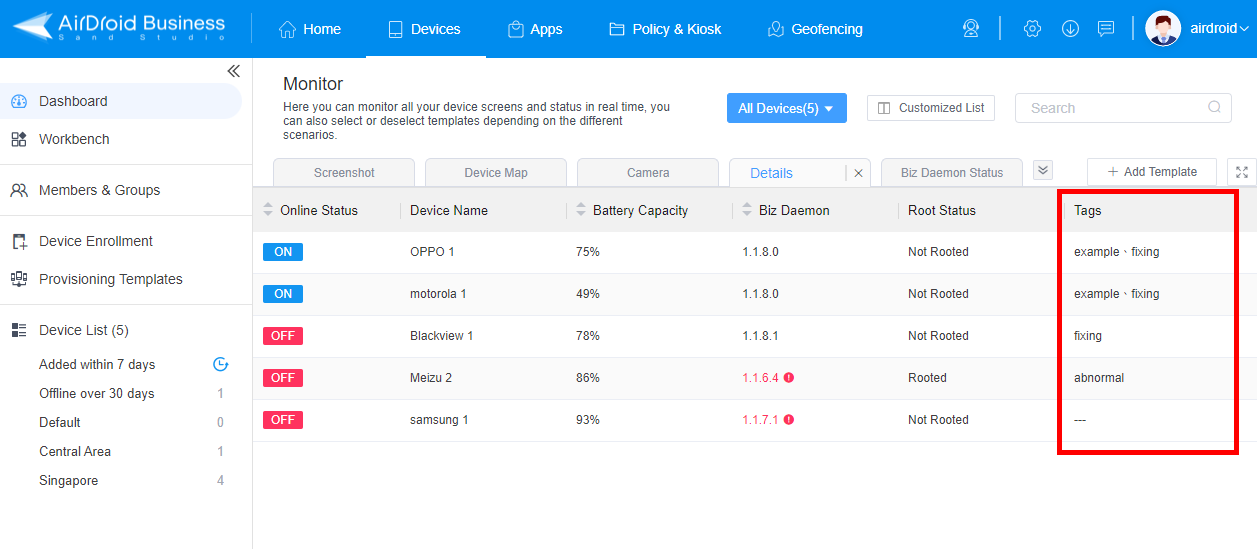Click the Tags column header

pos(1088,210)
